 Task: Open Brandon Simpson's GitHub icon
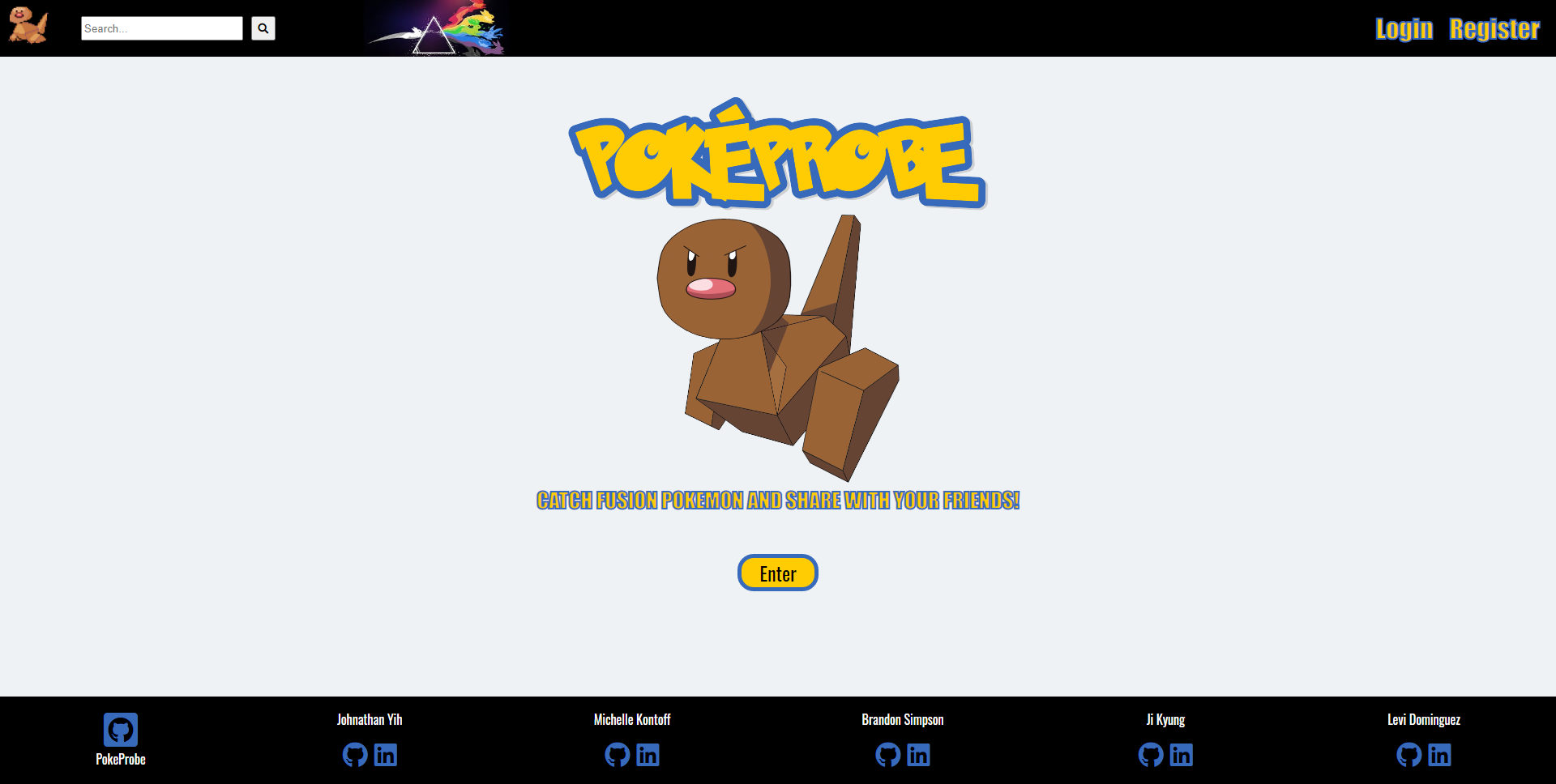coord(888,755)
